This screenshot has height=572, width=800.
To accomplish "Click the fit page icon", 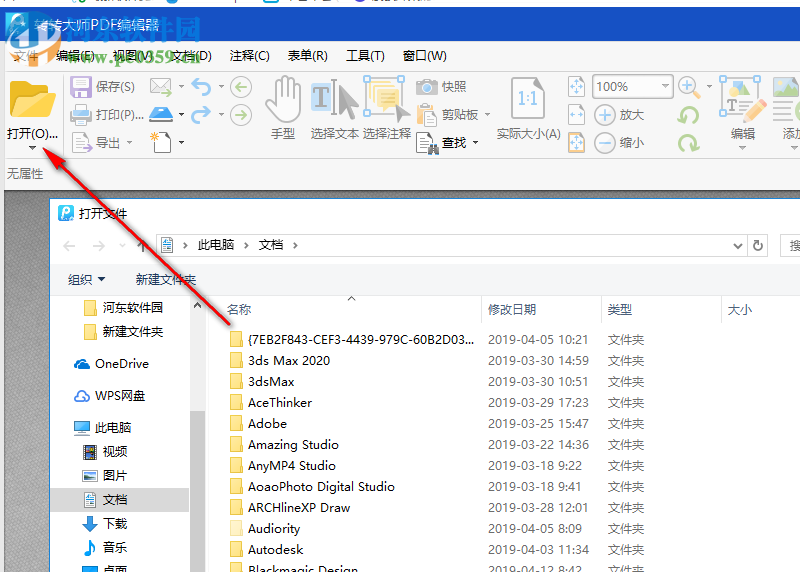I will 577,87.
